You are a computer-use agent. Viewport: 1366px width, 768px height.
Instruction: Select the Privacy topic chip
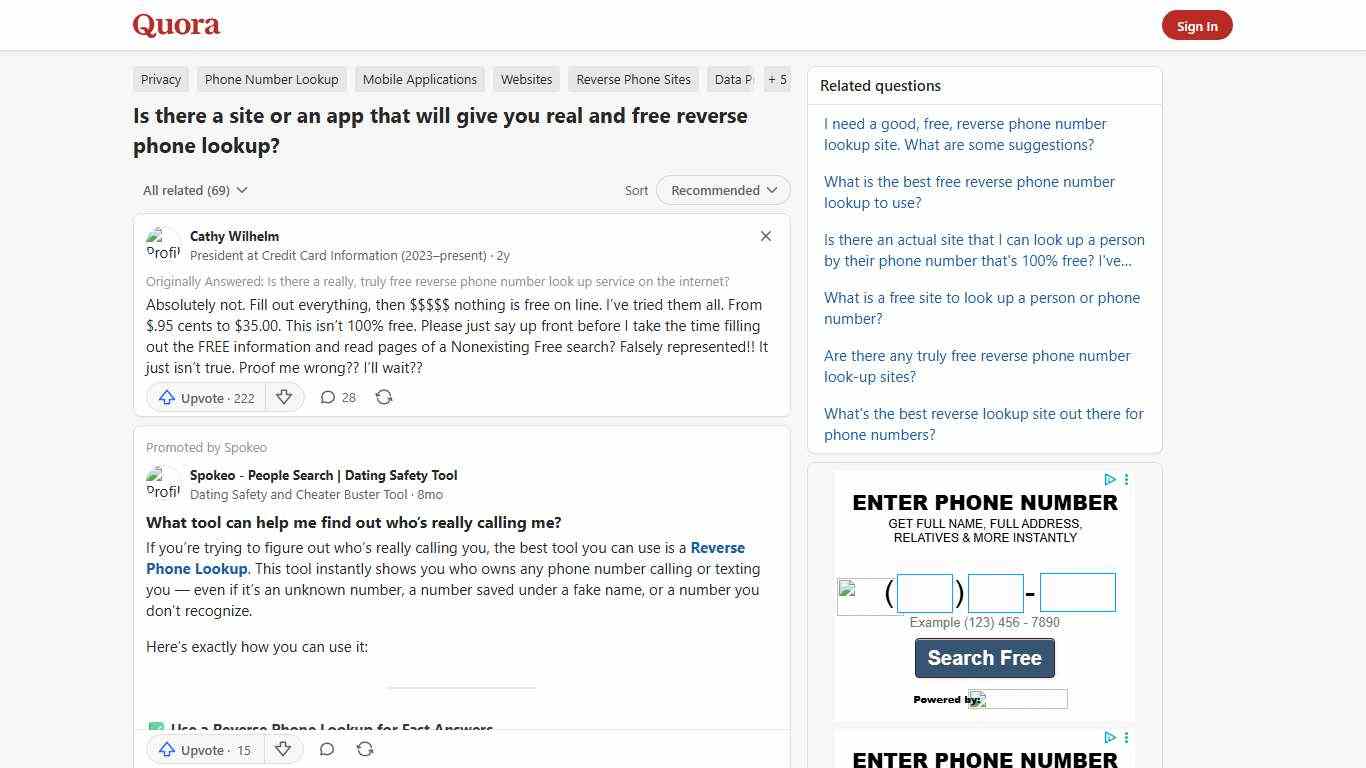pos(160,79)
